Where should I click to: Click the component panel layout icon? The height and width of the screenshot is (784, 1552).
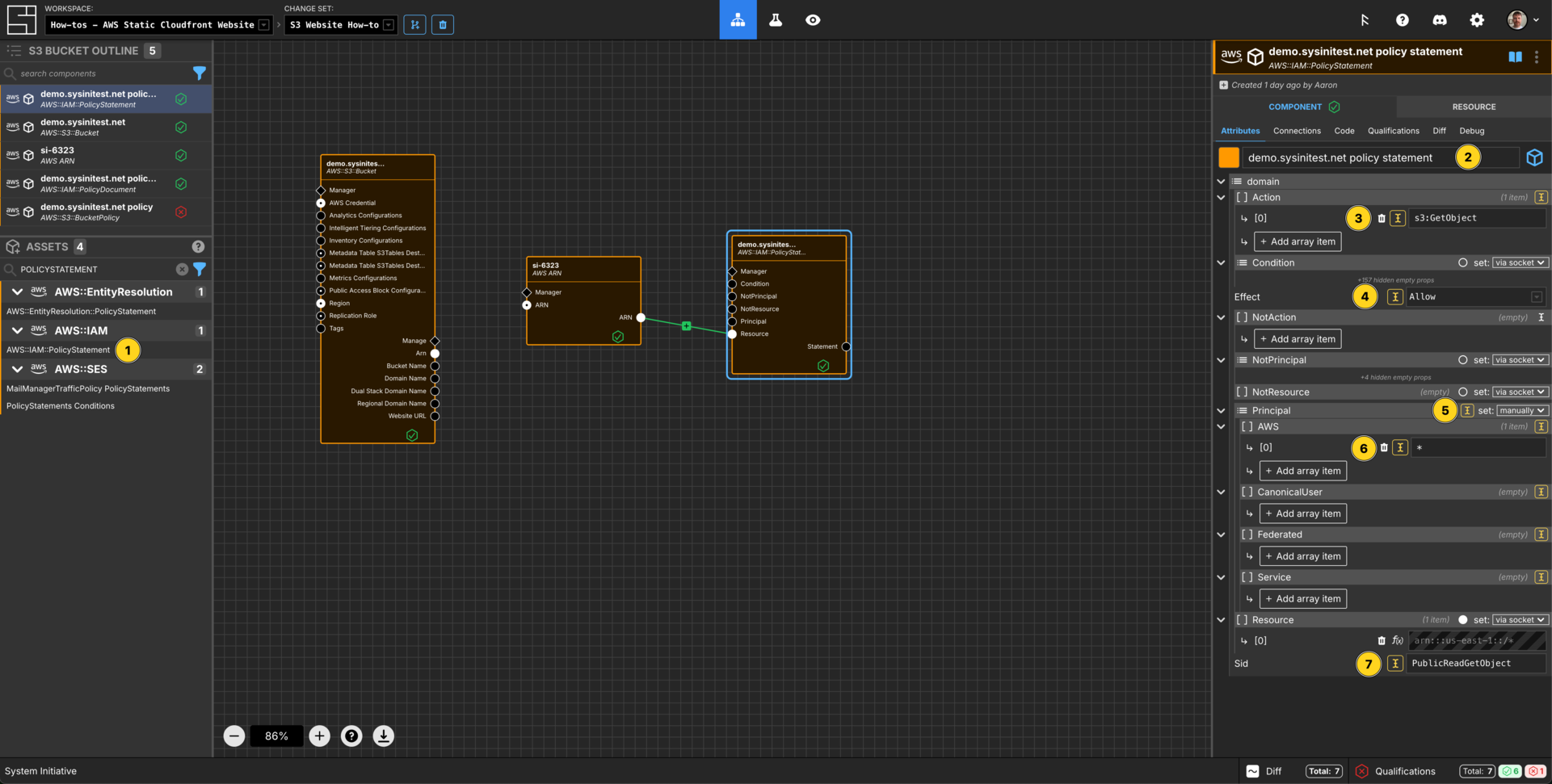coord(1516,57)
